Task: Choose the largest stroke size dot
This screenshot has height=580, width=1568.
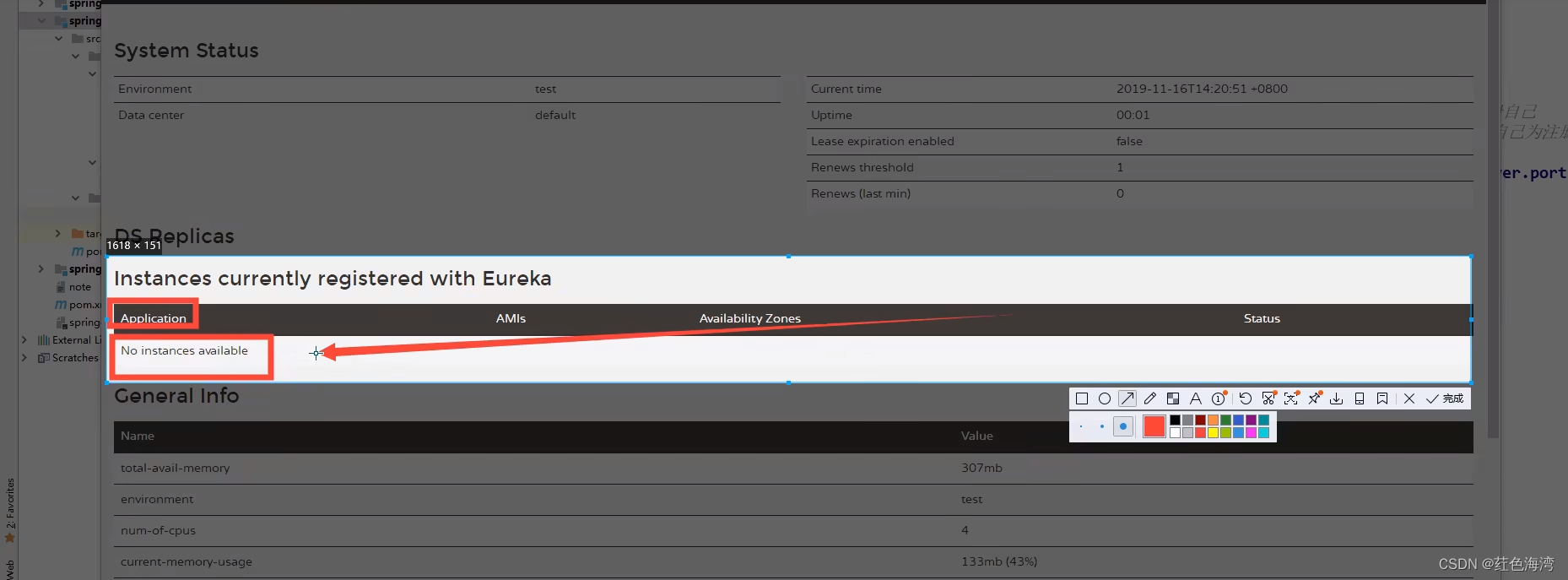Action: click(1123, 426)
